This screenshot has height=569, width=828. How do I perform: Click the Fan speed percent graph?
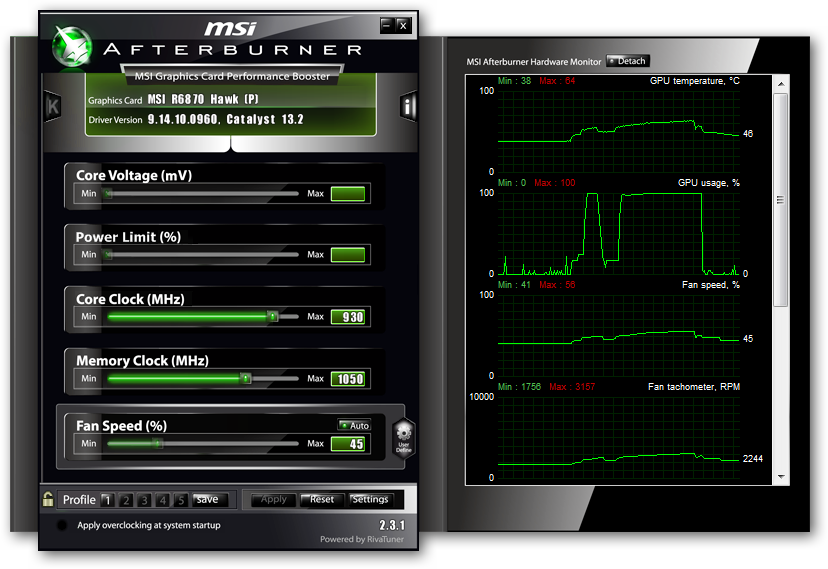618,336
